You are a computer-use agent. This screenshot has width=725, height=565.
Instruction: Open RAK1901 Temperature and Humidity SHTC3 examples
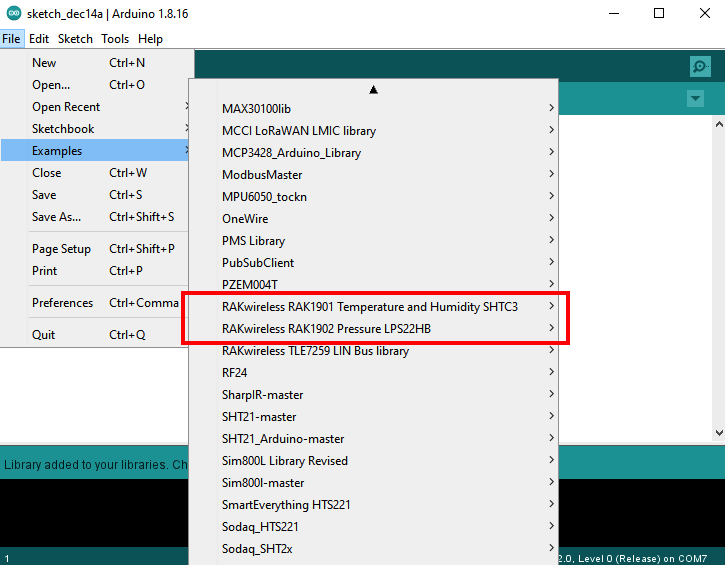(x=374, y=307)
